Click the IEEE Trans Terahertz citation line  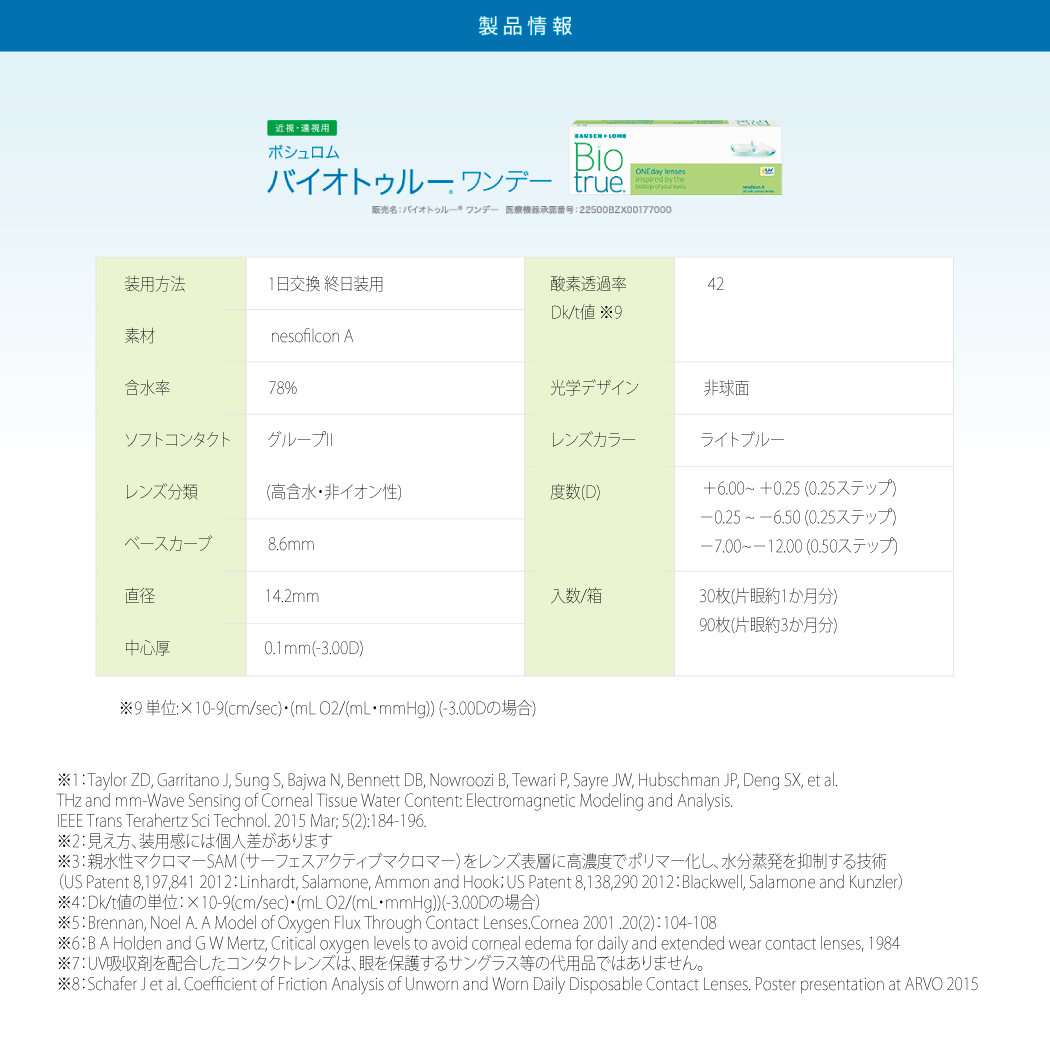[242, 821]
